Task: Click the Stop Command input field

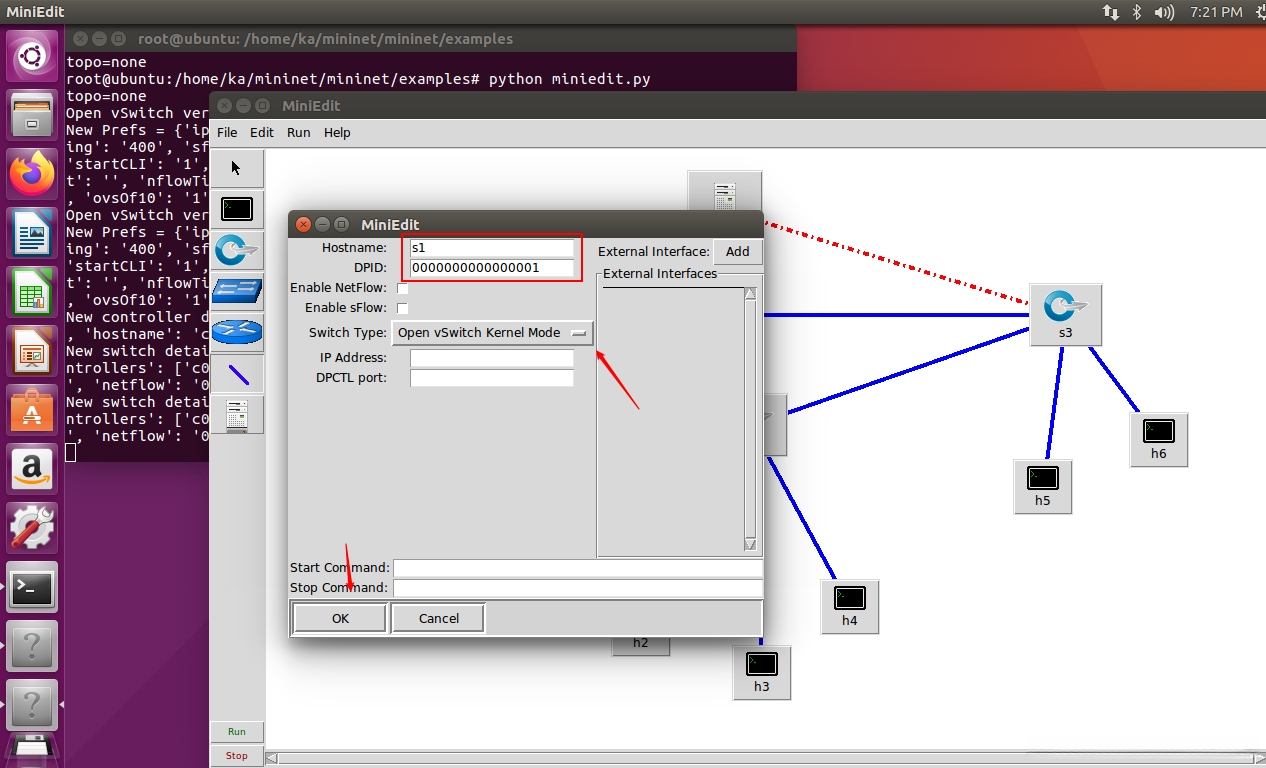Action: [578, 588]
